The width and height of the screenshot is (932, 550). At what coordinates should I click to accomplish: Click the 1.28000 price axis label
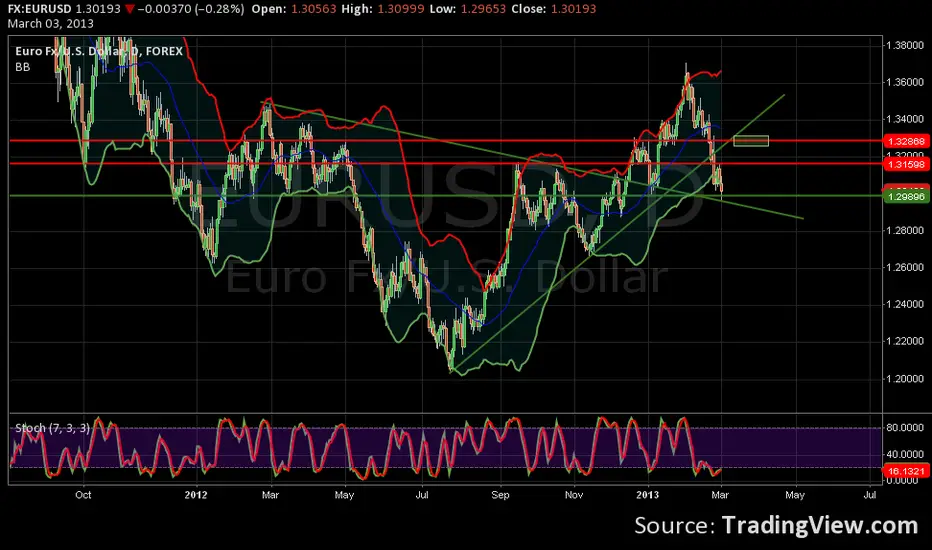[x=905, y=230]
